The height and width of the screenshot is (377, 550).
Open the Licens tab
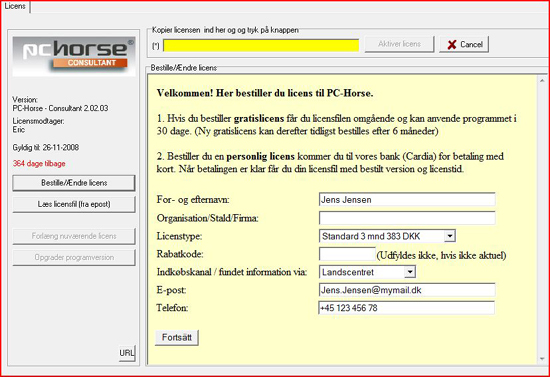coord(15,6)
